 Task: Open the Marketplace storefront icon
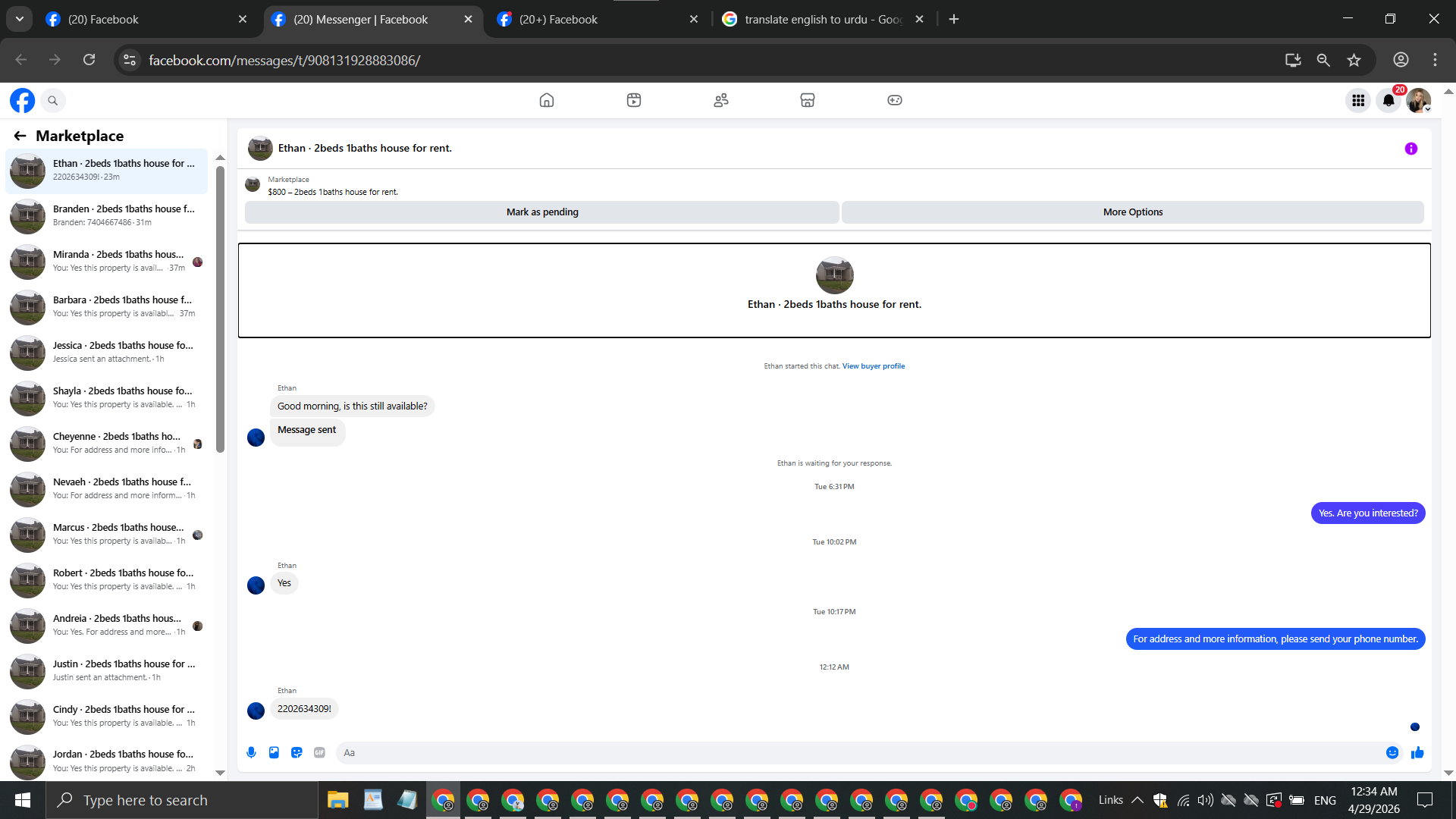pos(808,100)
